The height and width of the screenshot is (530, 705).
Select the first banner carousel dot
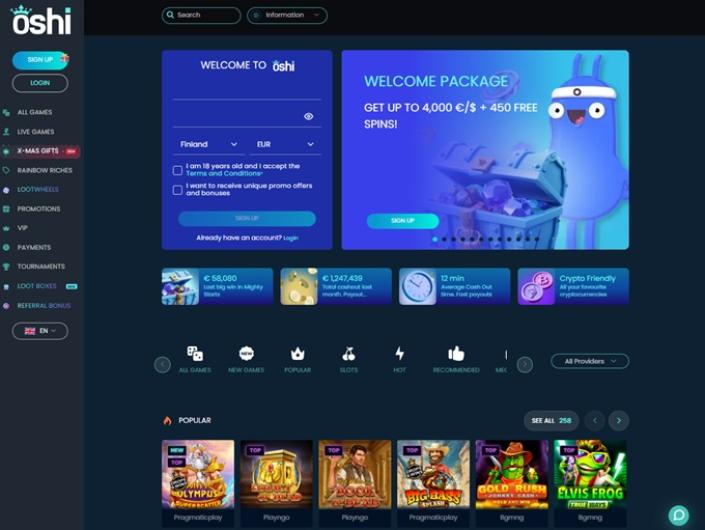[x=435, y=239]
